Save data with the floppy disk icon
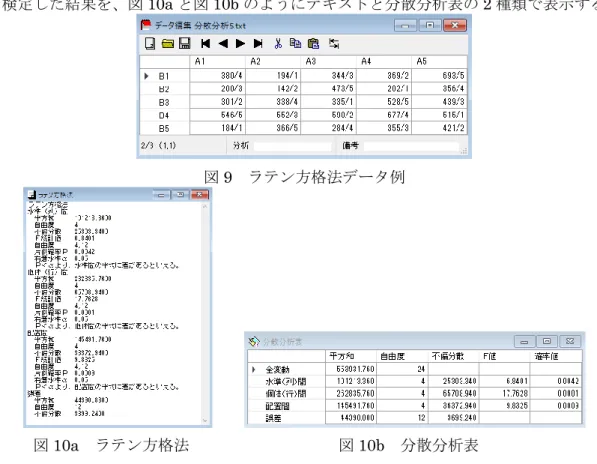The height and width of the screenshot is (464, 597). click(185, 43)
